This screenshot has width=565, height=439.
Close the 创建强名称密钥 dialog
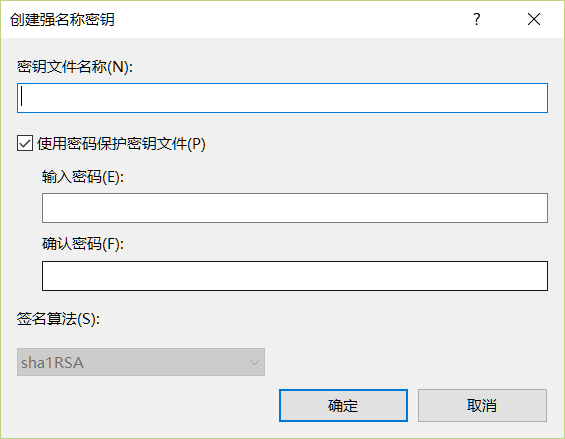pyautogui.click(x=534, y=19)
